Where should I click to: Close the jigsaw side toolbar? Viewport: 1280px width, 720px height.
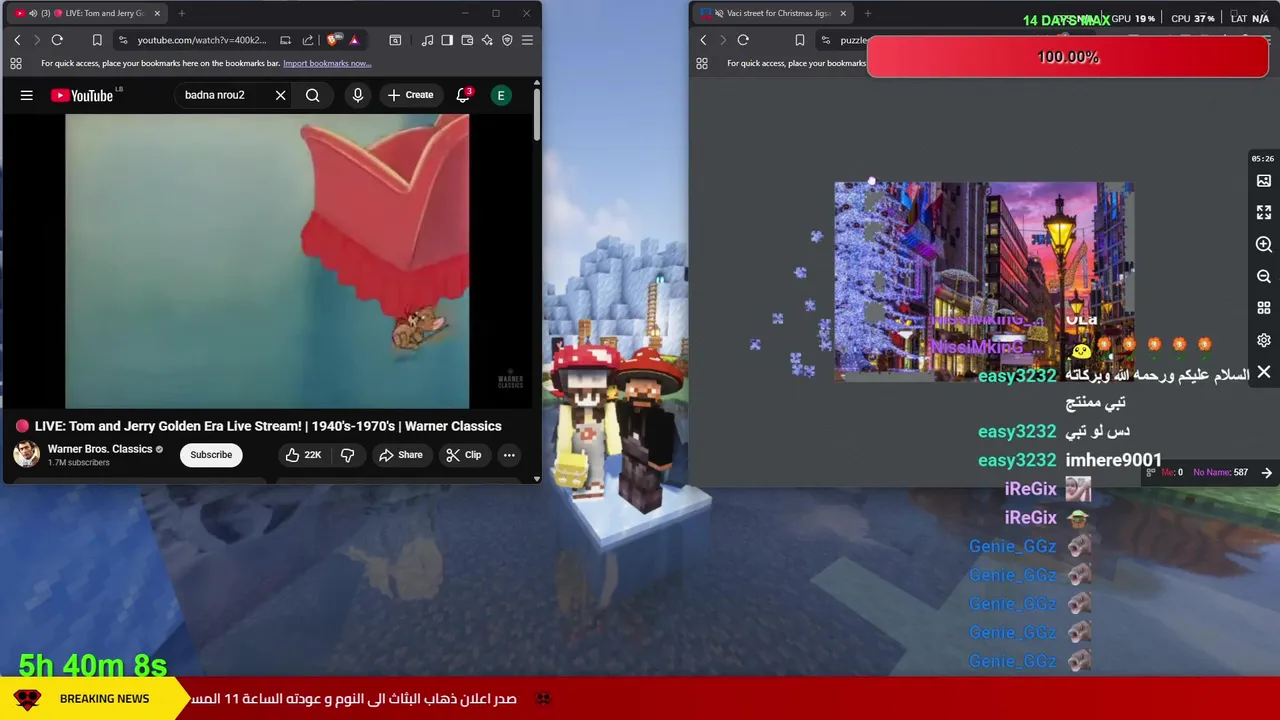pos(1264,373)
